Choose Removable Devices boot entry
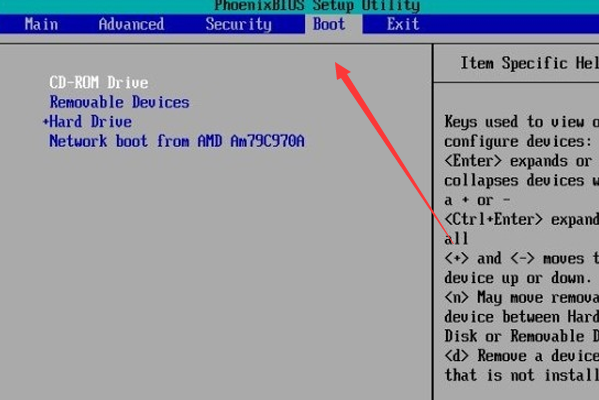 tap(120, 102)
